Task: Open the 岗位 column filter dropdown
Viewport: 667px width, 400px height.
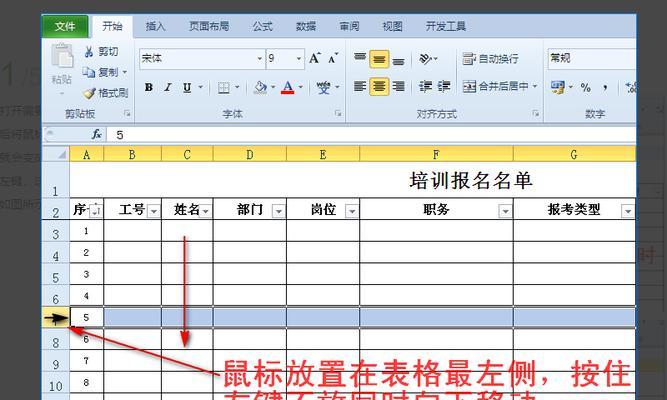Action: (x=352, y=211)
